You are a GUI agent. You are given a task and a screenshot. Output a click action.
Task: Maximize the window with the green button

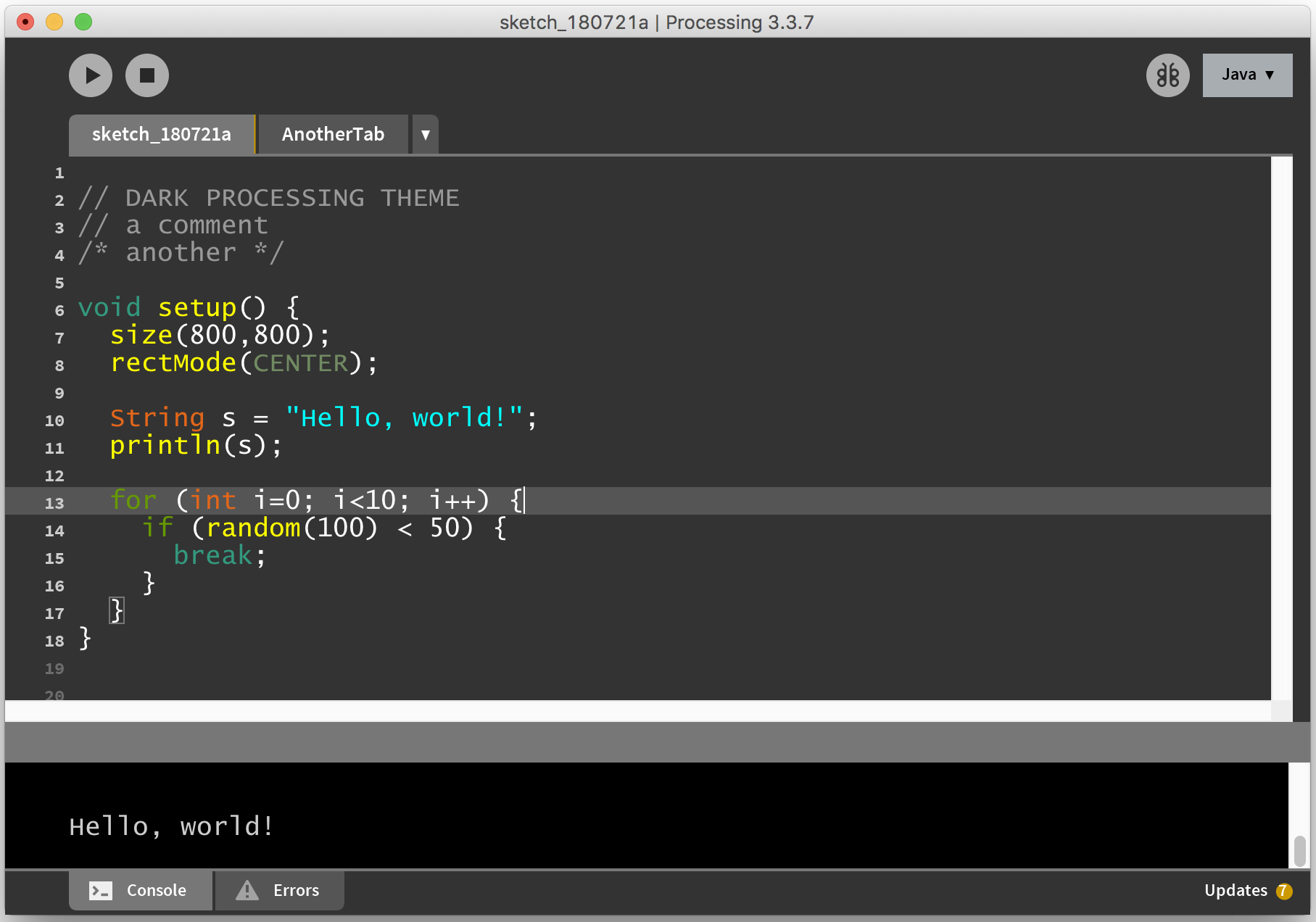(83, 22)
